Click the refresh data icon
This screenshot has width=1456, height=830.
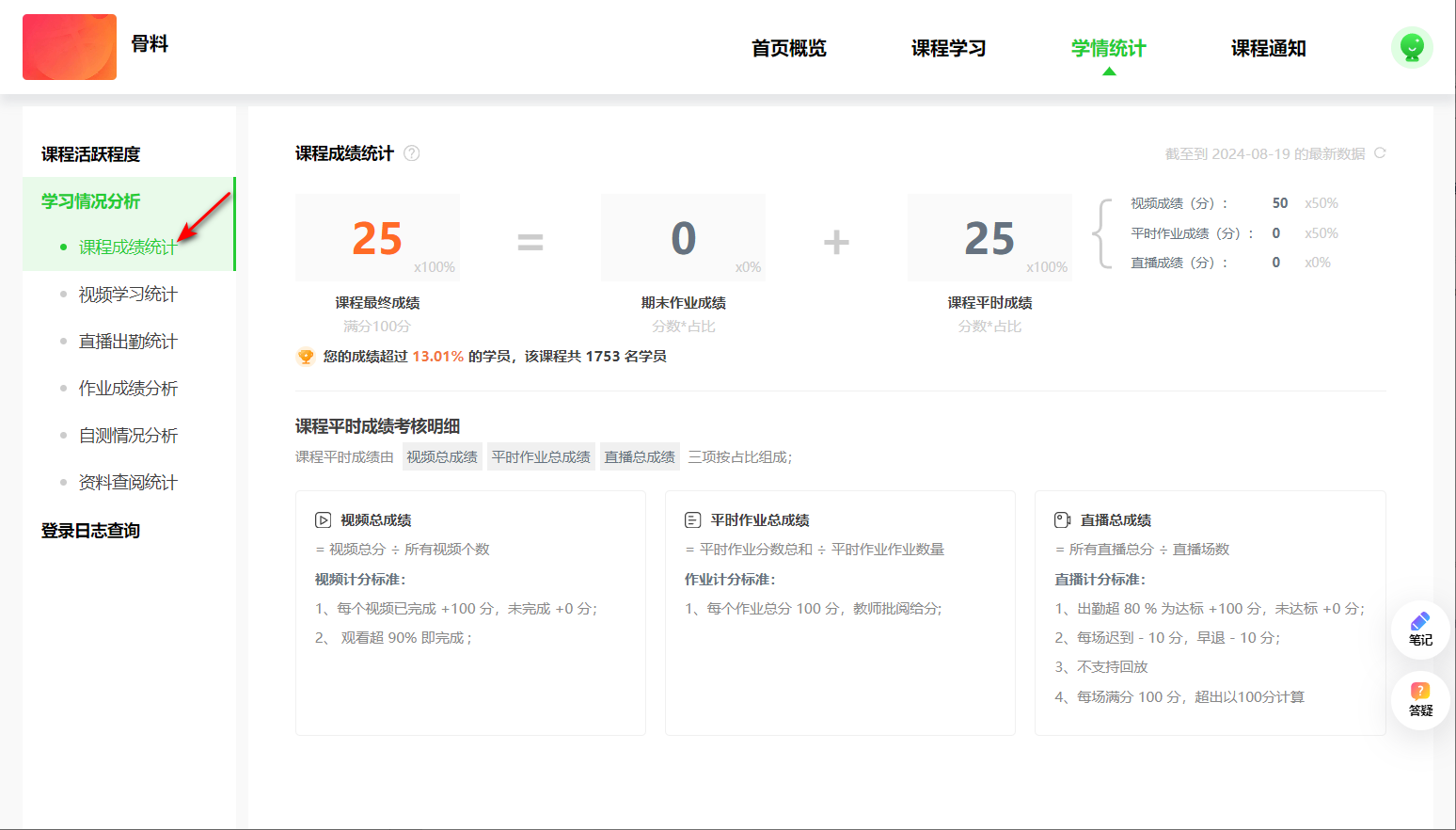(1380, 153)
